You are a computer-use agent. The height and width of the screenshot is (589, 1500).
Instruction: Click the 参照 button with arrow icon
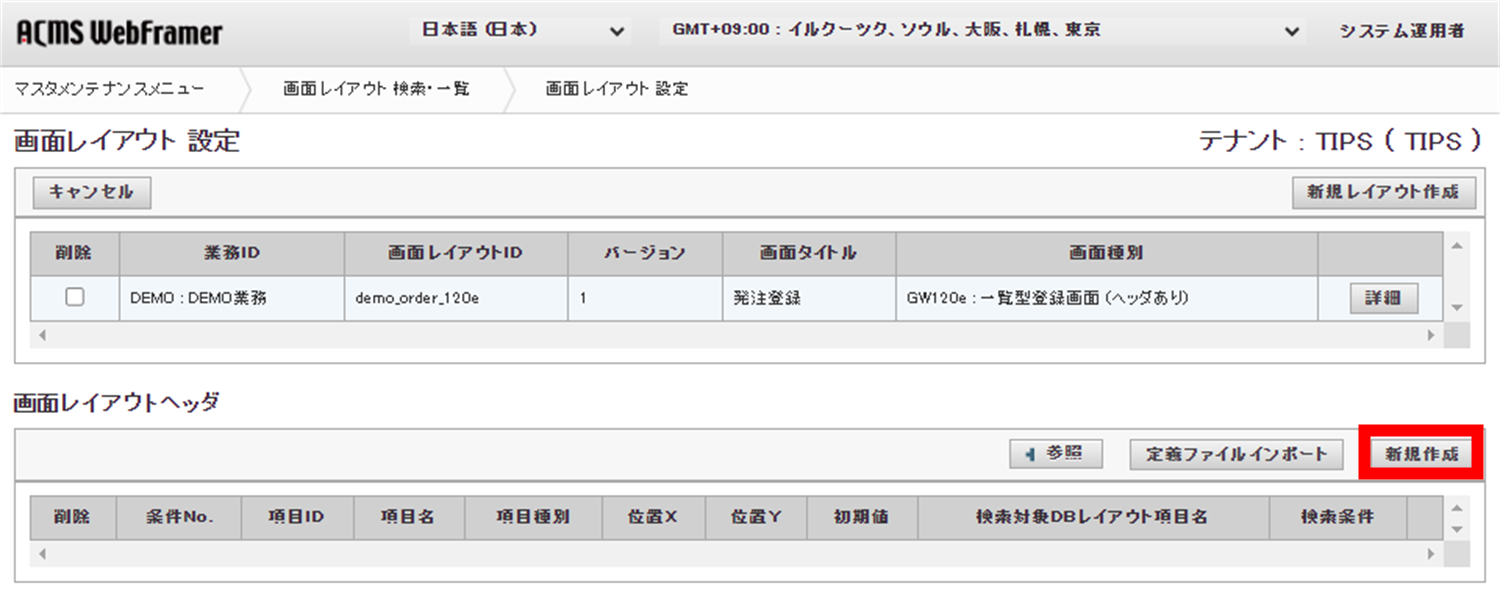tap(1055, 454)
